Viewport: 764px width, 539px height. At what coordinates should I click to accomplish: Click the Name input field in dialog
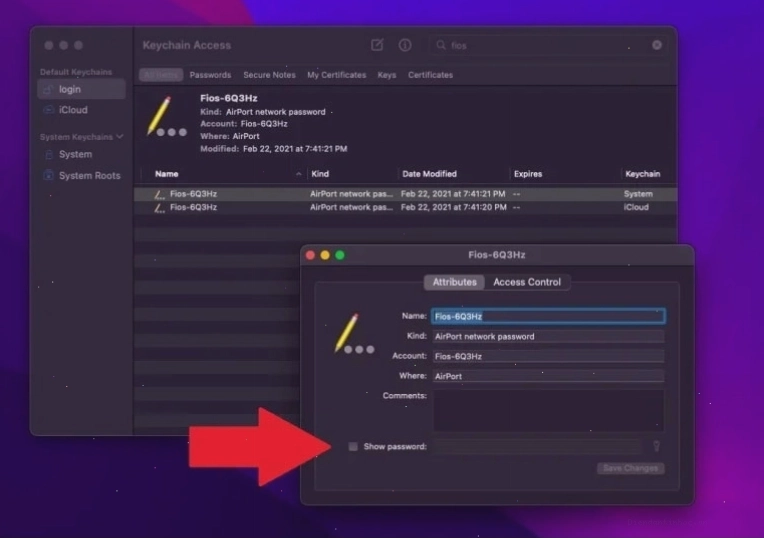point(548,316)
